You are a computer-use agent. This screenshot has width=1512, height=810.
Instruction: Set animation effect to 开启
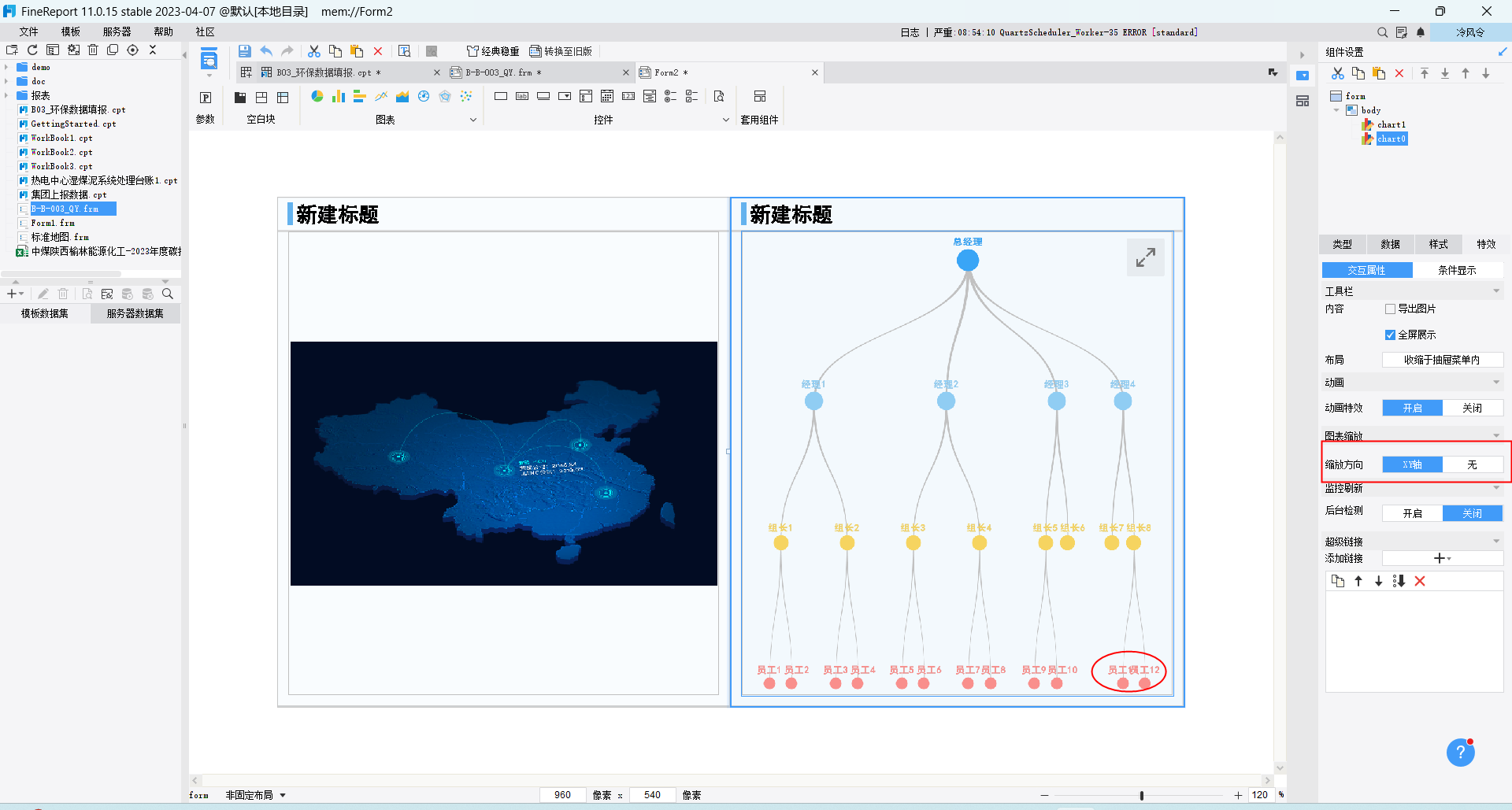click(1413, 408)
